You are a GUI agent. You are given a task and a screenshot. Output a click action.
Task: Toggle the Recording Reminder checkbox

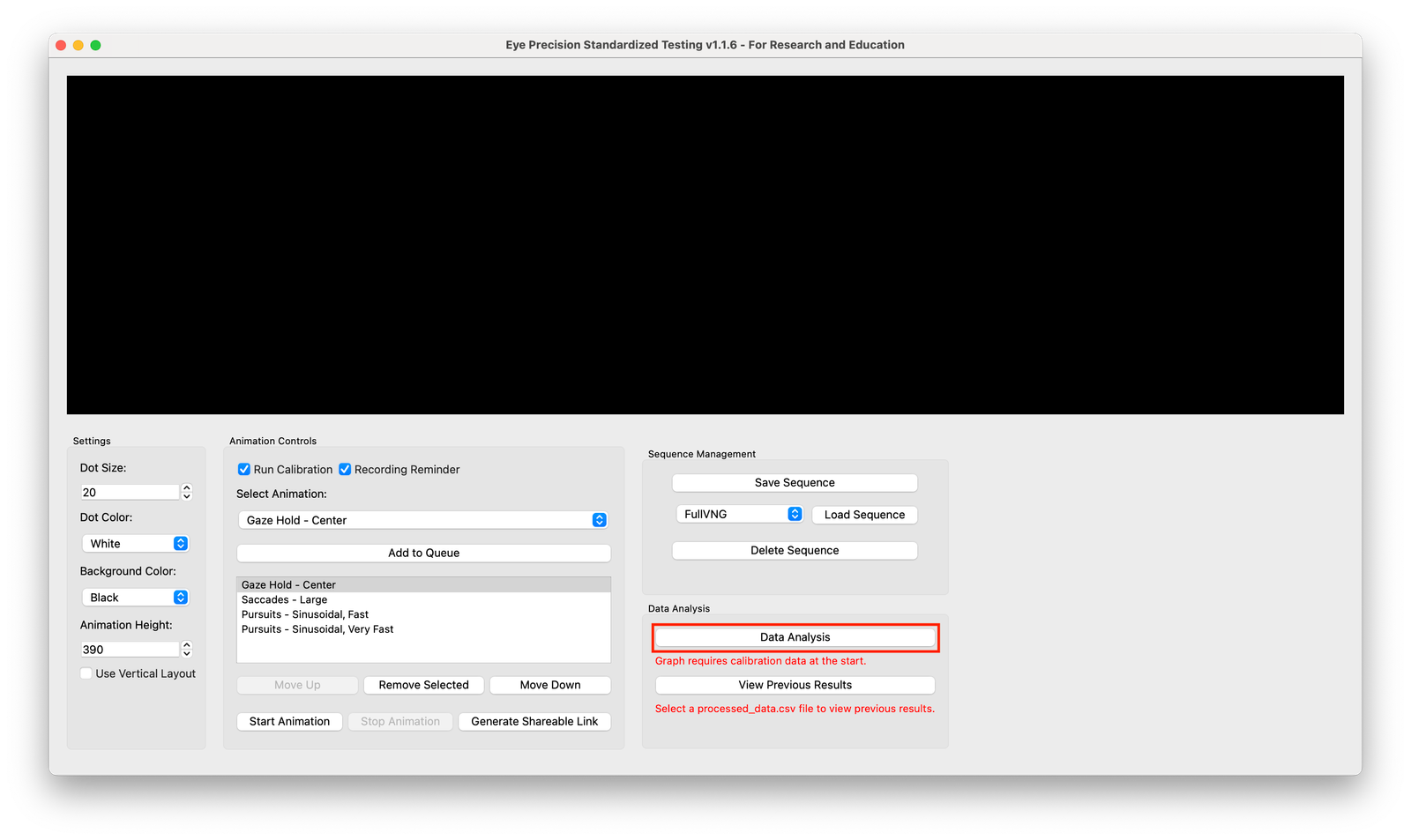tap(345, 470)
